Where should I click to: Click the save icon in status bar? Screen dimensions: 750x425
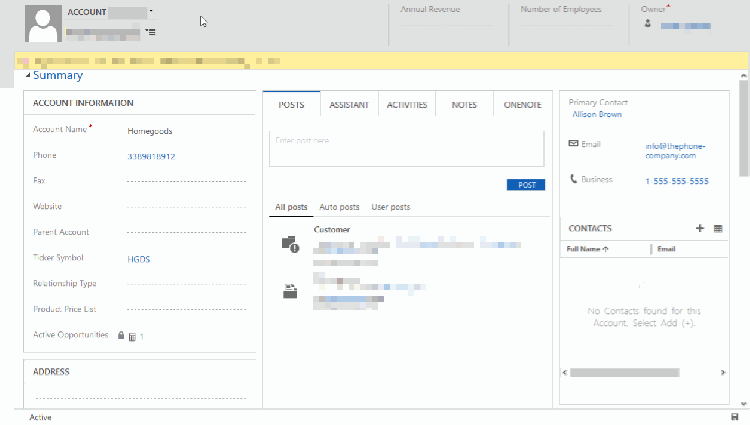coord(735,416)
